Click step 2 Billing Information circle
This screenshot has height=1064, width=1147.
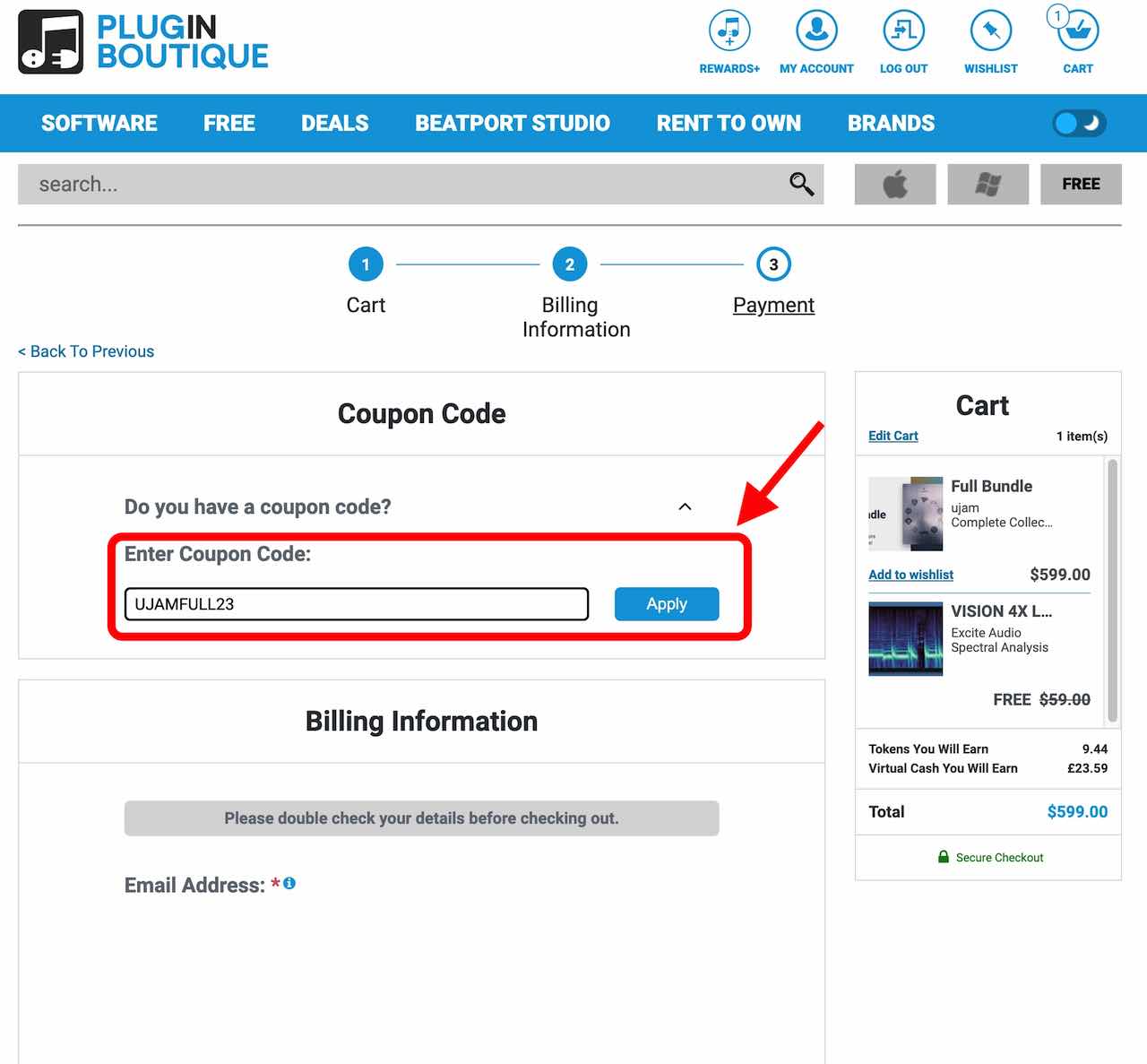pos(570,264)
